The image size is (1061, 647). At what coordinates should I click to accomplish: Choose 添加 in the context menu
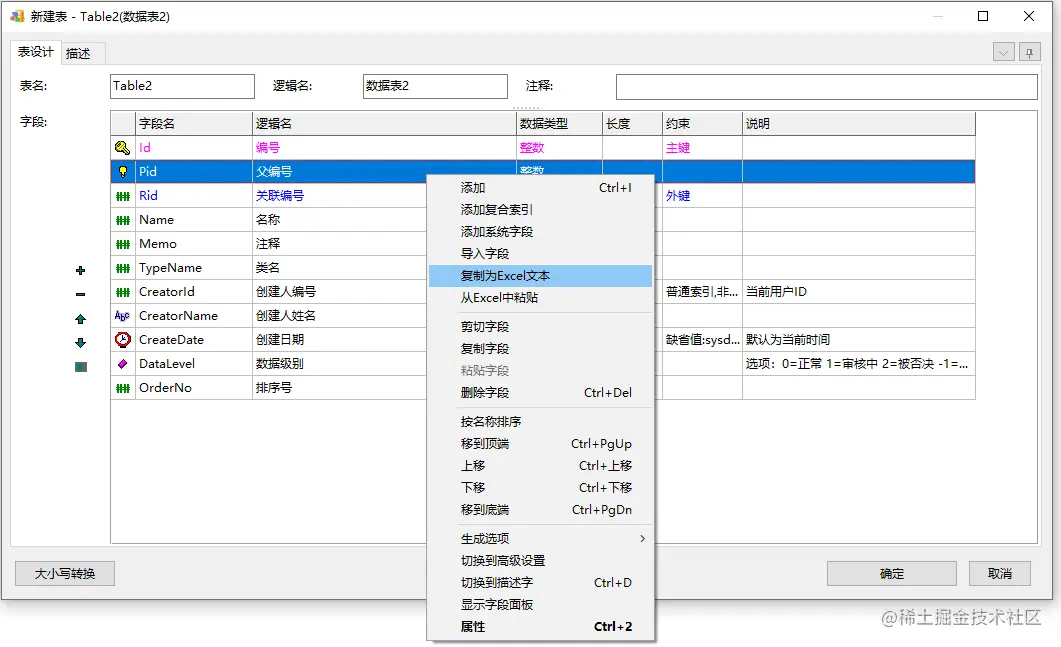click(x=541, y=187)
